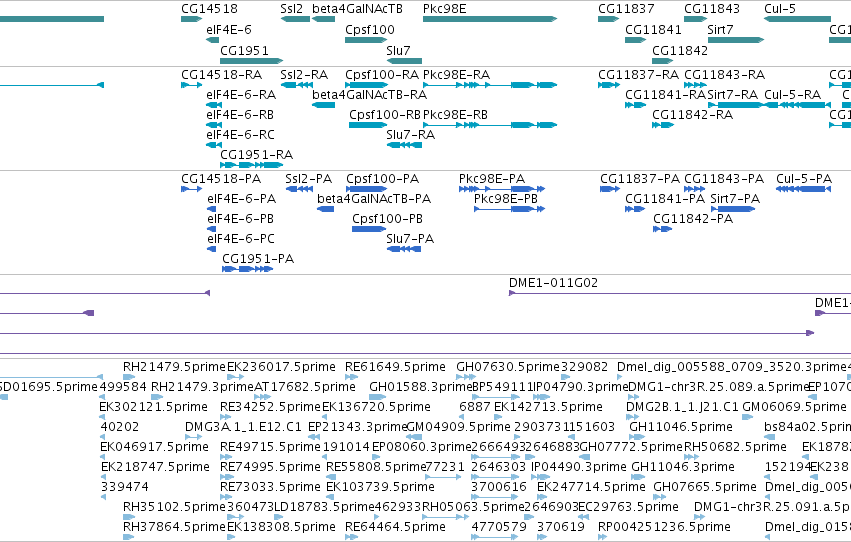Image resolution: width=851 pixels, height=542 pixels.
Task: Open the CG11843 gene label in the top track
Action: pyautogui.click(x=712, y=9)
